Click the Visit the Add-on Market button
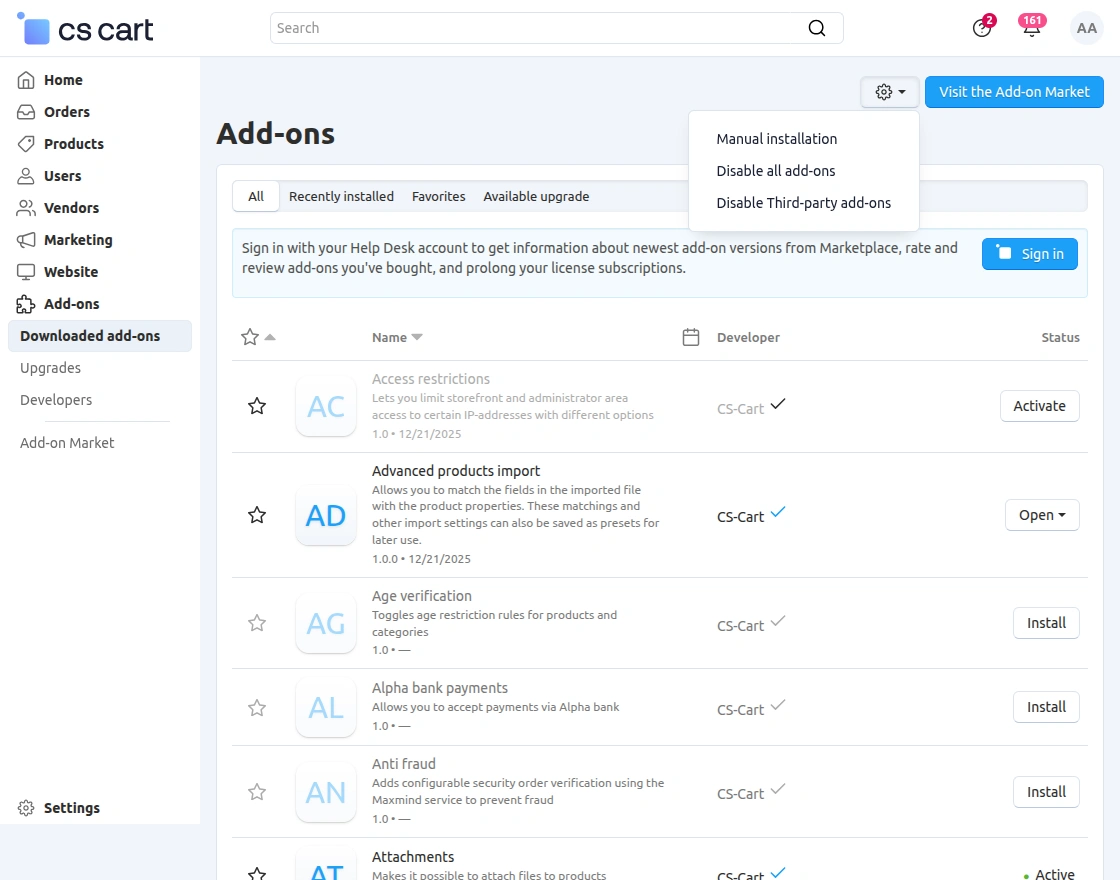 pos(1014,91)
